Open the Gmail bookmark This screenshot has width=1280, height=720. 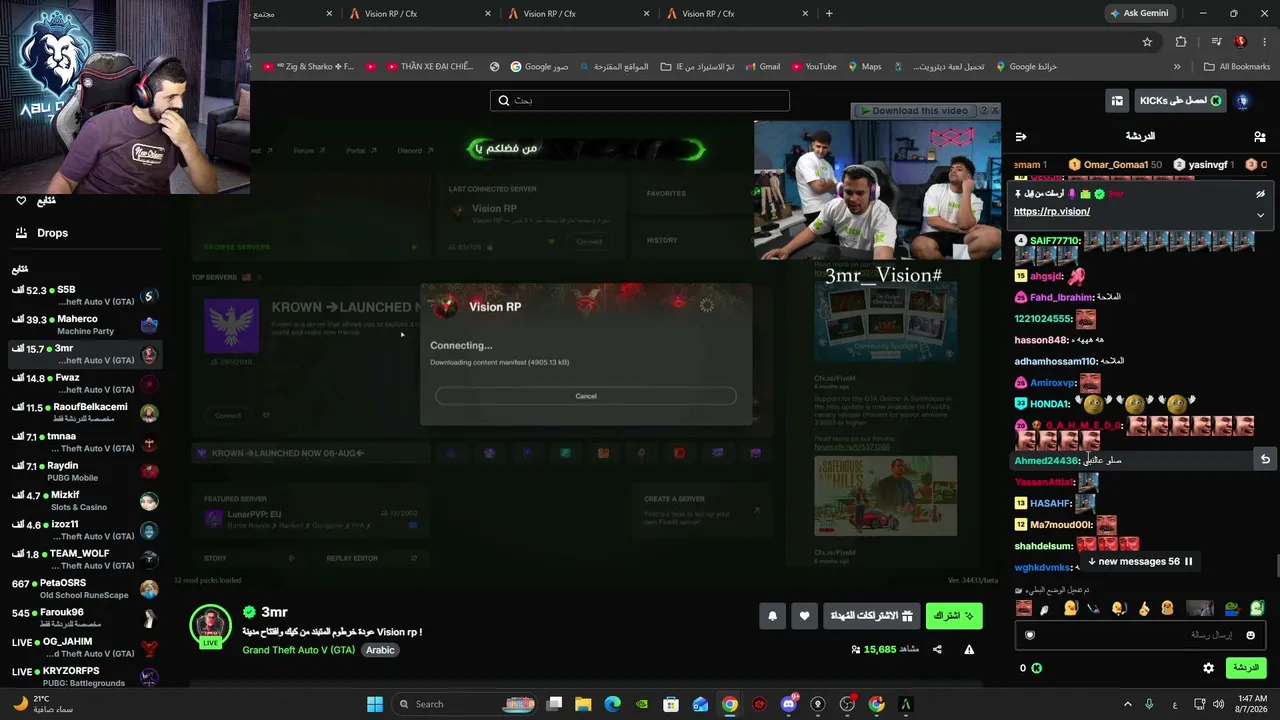tap(762, 67)
